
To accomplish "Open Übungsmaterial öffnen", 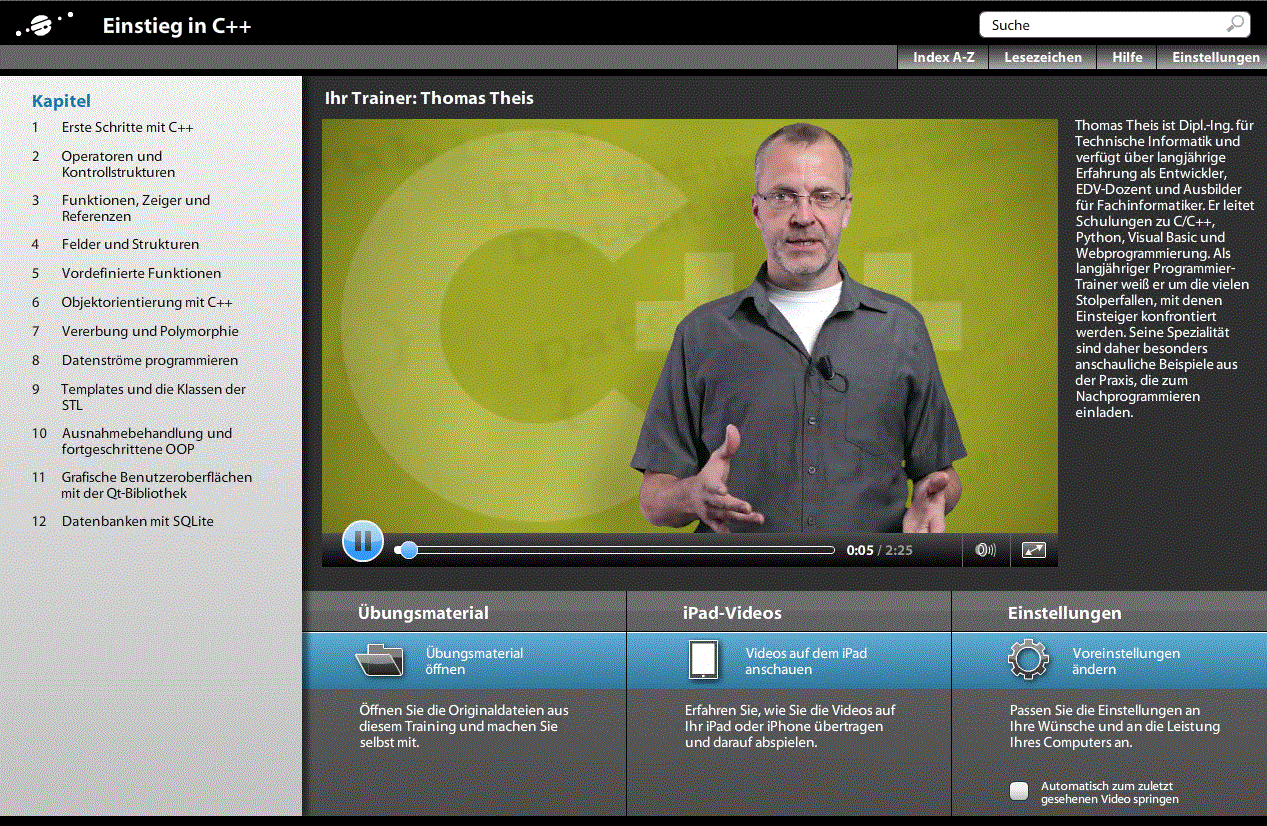I will (465, 660).
